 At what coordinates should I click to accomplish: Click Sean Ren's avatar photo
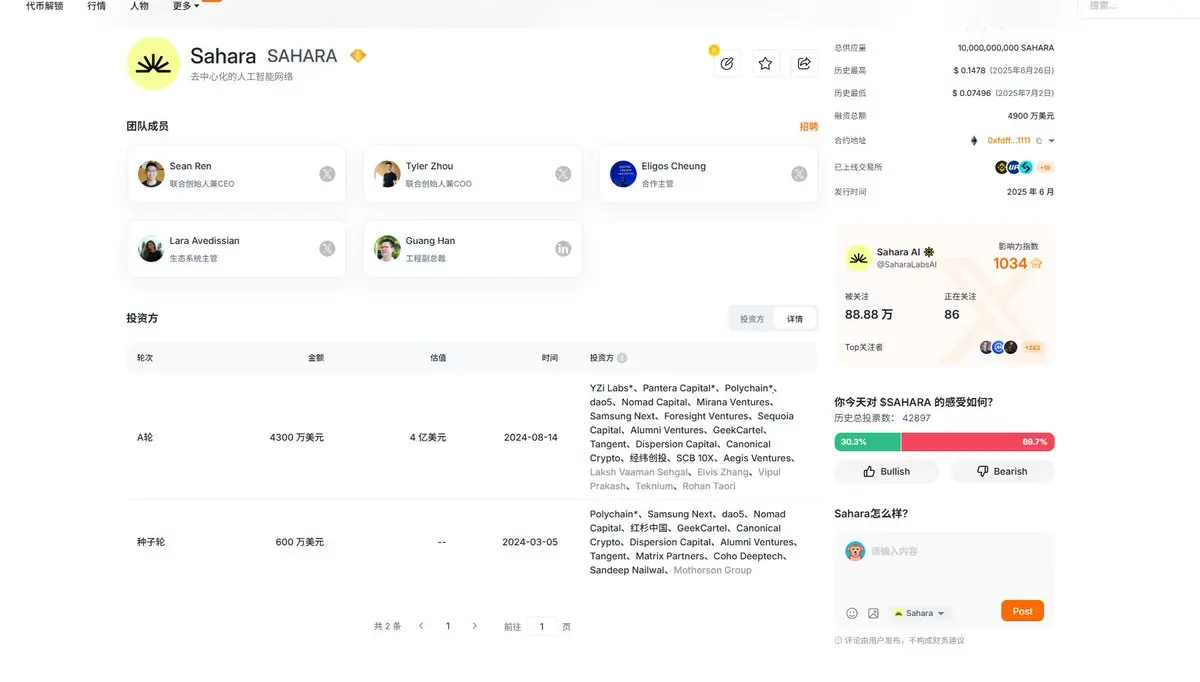[x=151, y=174]
